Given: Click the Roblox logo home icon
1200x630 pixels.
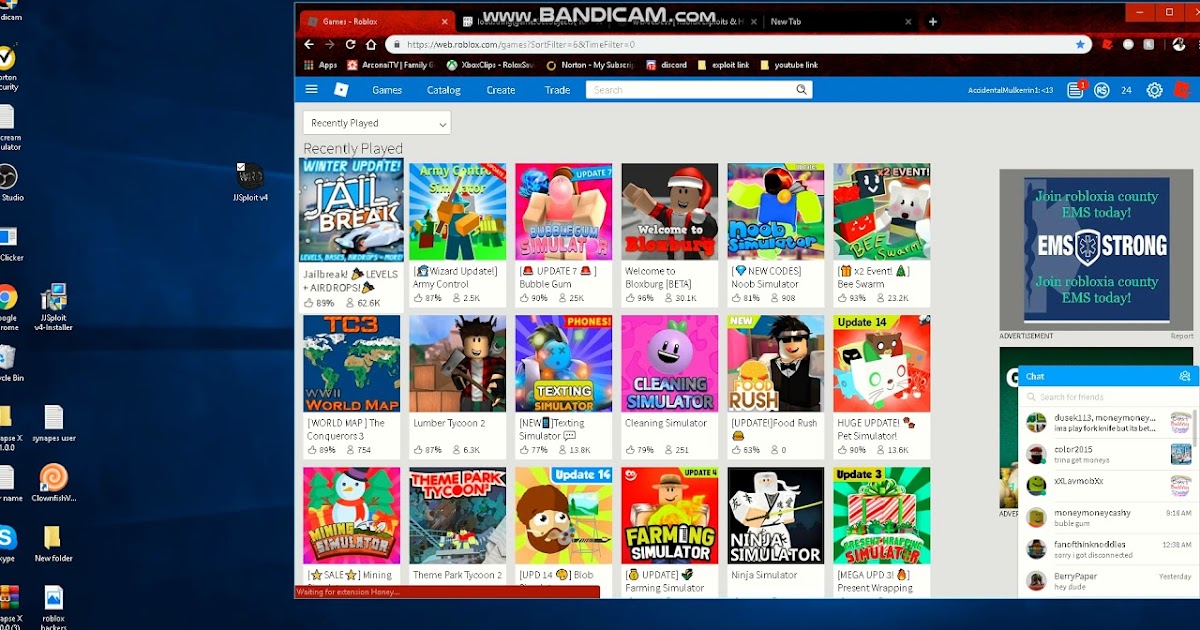Looking at the screenshot, I should tap(341, 90).
